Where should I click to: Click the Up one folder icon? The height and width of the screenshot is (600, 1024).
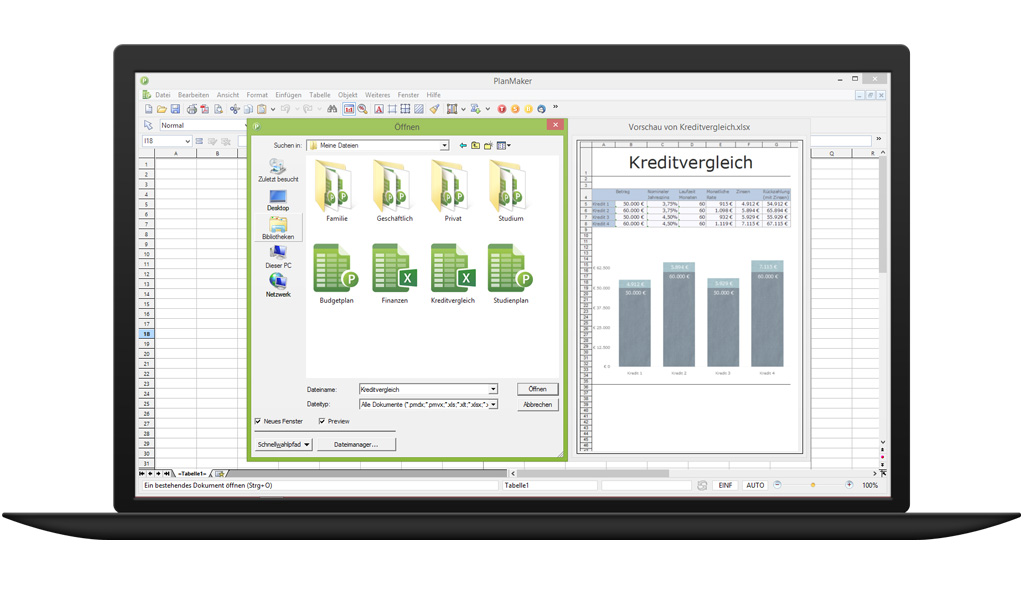475,146
